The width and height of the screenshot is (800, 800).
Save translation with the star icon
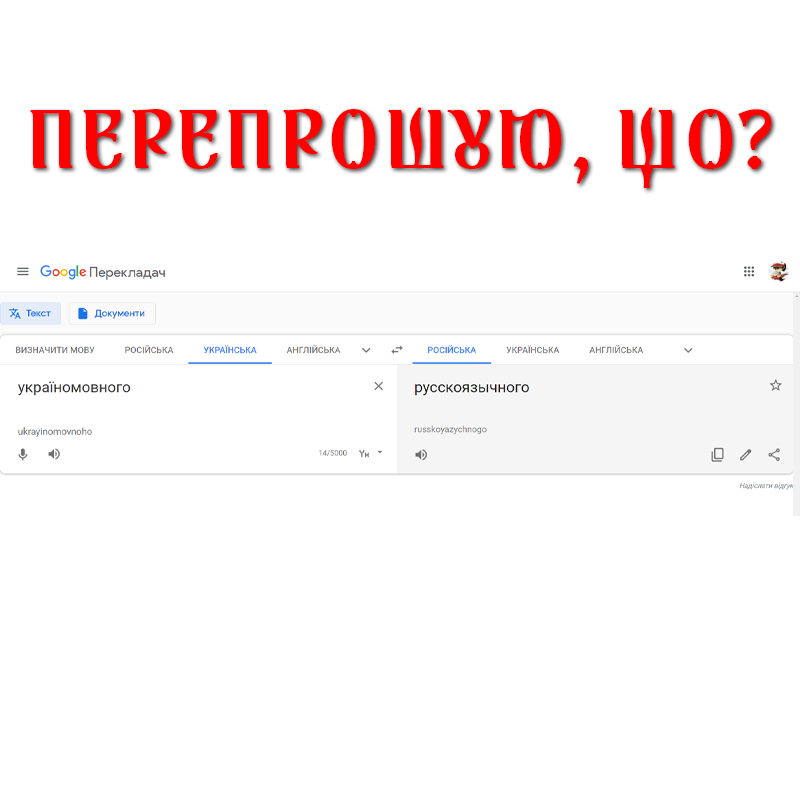(x=776, y=385)
